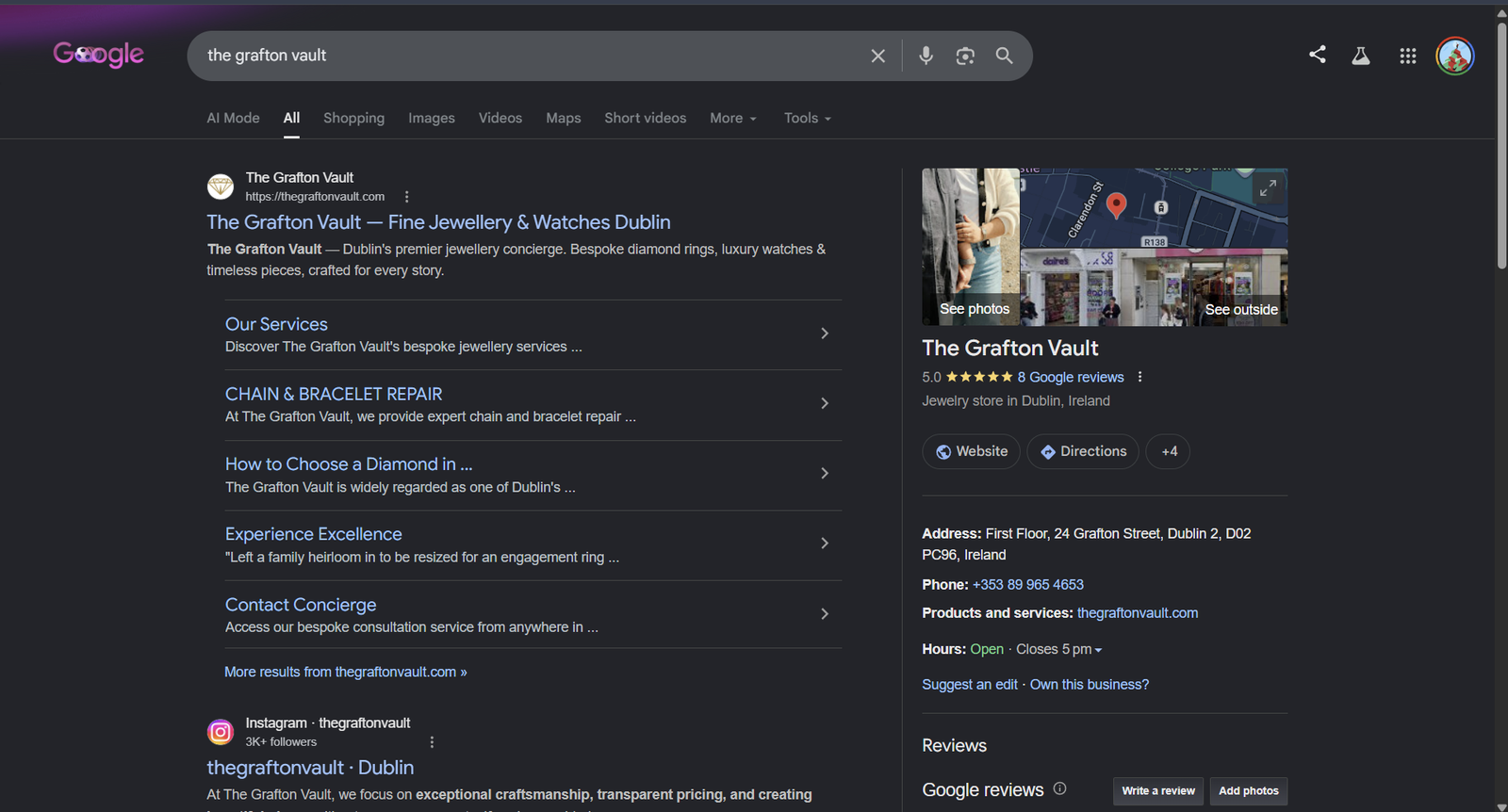1508x812 pixels.
Task: Open the Google apps grid icon
Action: pos(1408,56)
